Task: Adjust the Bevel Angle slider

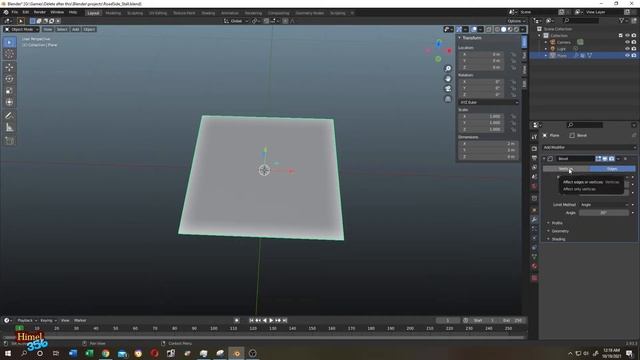Action: coord(604,213)
